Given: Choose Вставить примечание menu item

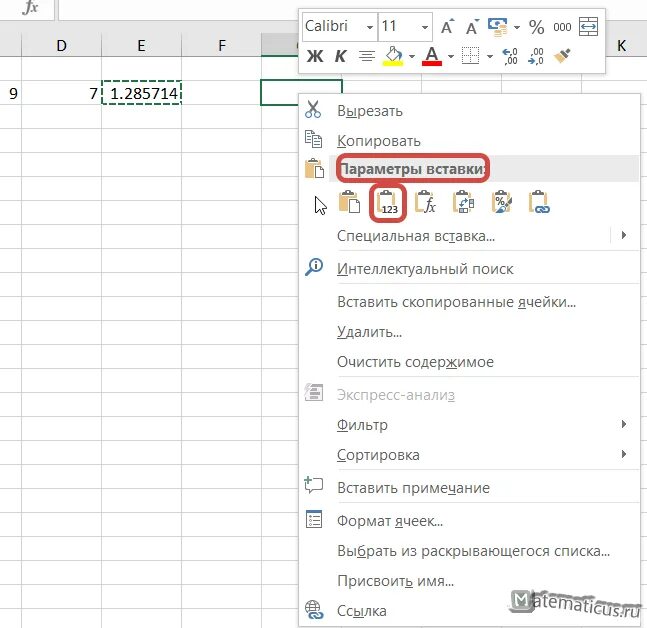Looking at the screenshot, I should coord(413,488).
